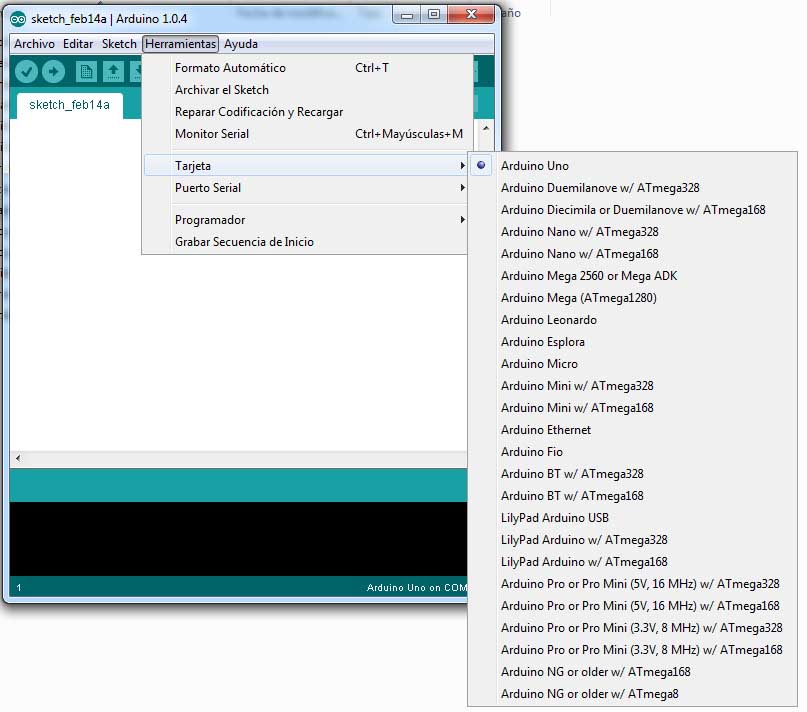Select the Arduino Uno board radio option
Screen dimensions: 807x712
(x=633, y=166)
